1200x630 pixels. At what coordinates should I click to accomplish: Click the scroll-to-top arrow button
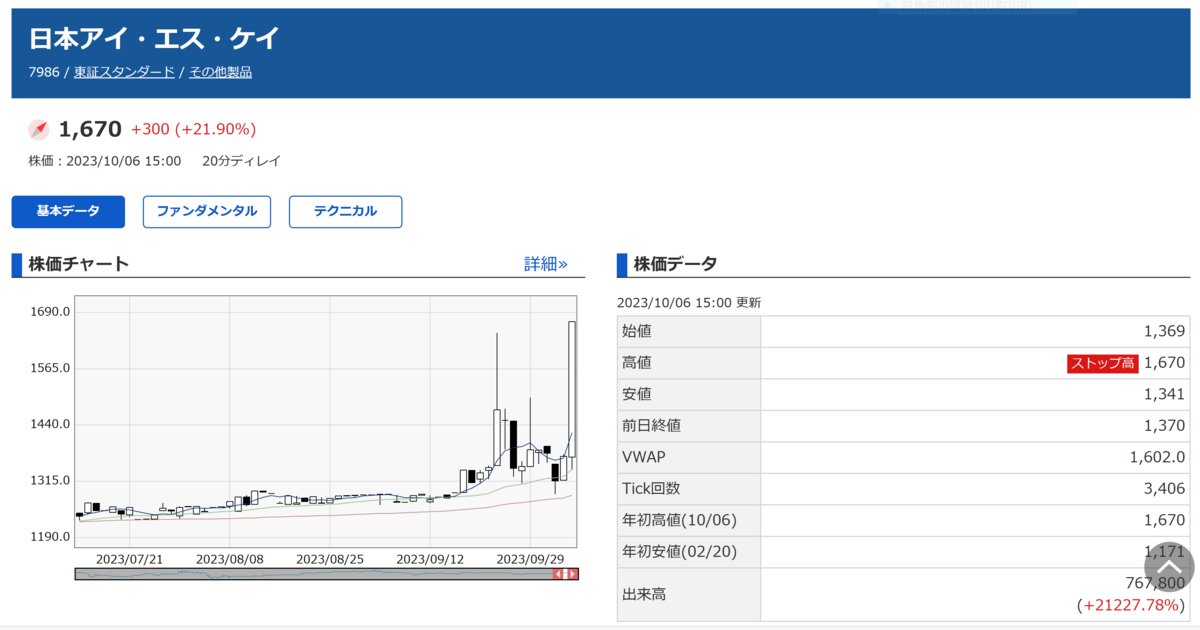[1169, 567]
